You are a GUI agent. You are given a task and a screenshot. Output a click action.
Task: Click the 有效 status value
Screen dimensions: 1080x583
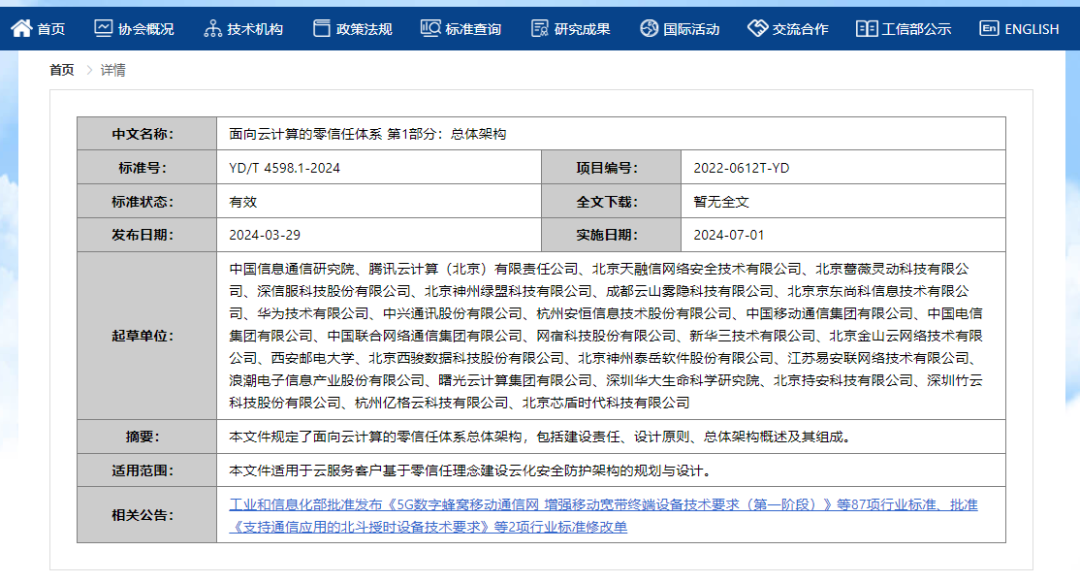[x=243, y=202]
